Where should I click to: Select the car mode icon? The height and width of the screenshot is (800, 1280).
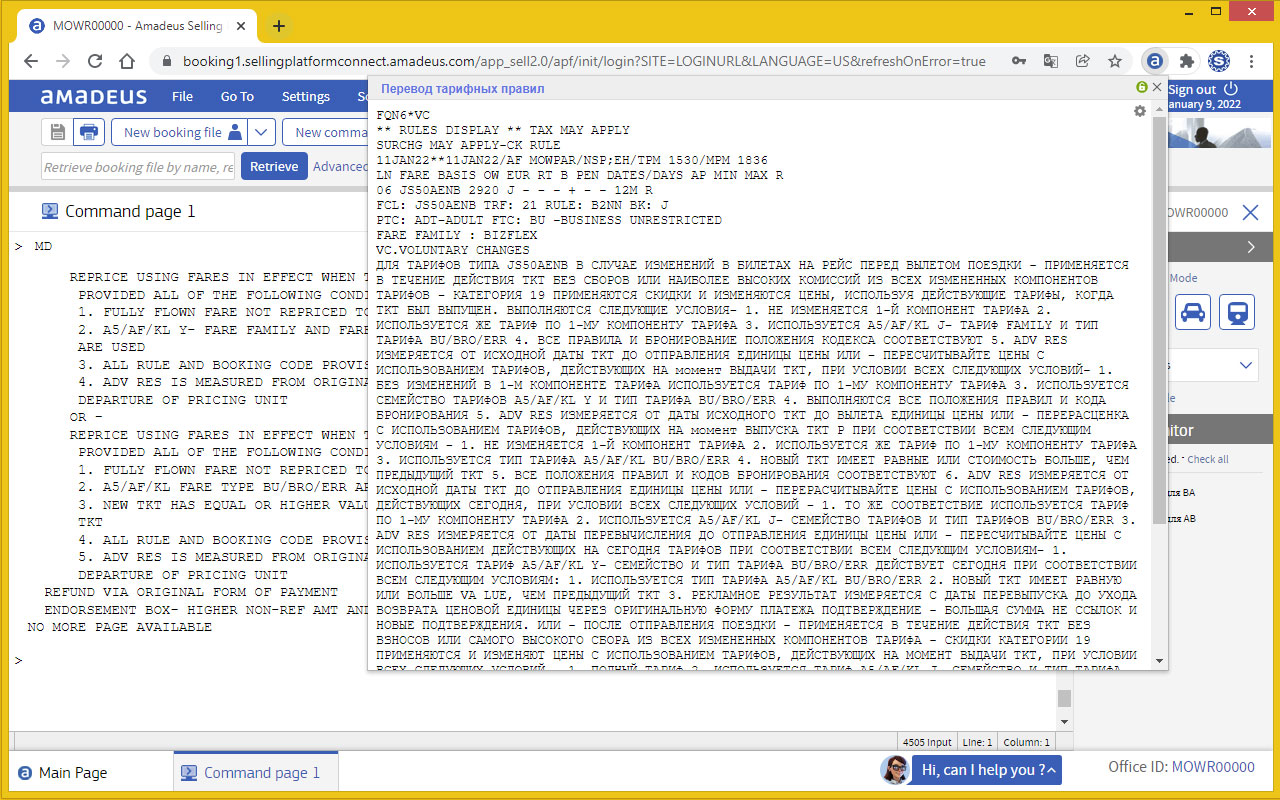(1192, 311)
